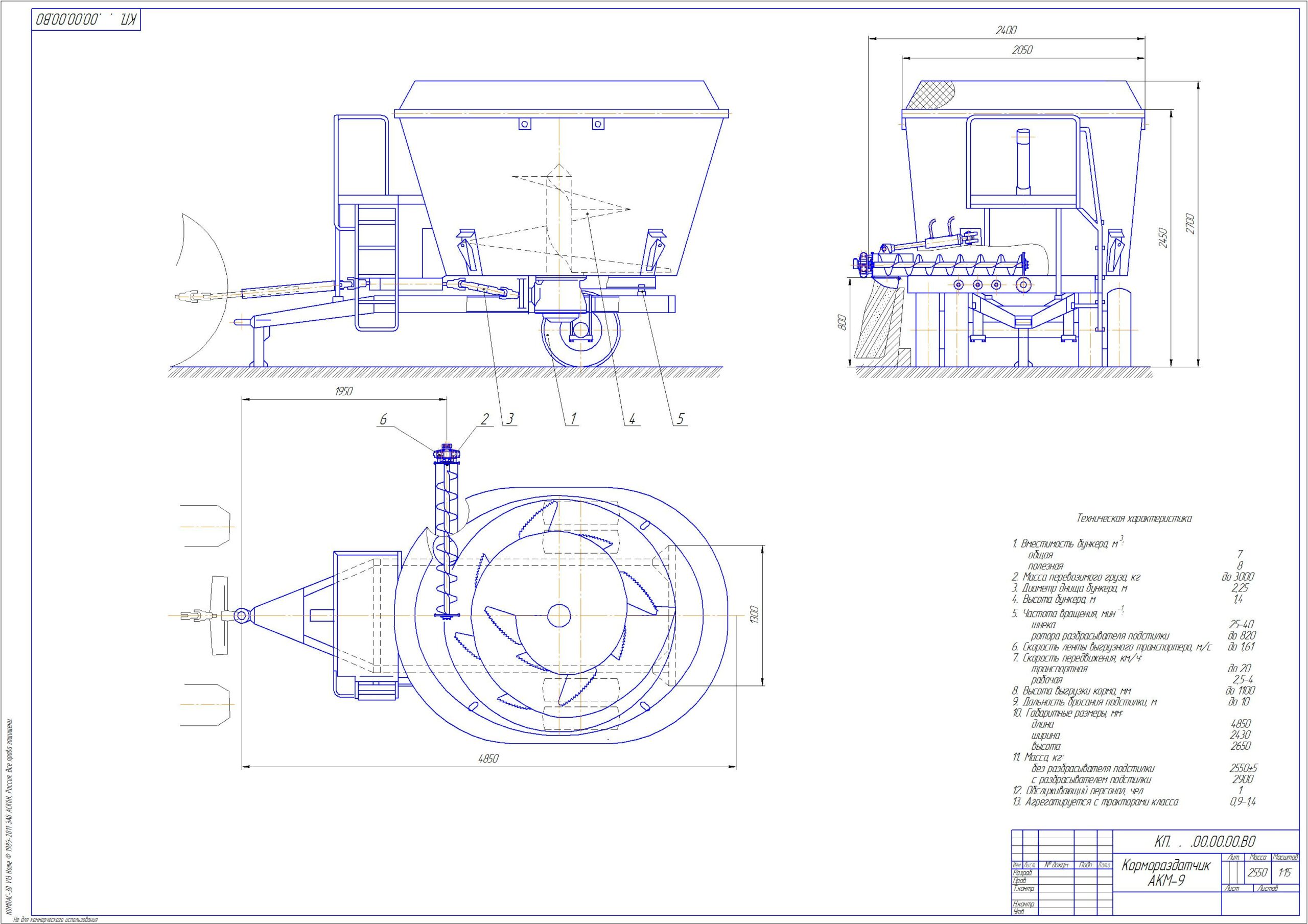Click the "Высота бункера, м" row
Viewport: 1308px width, 924px height.
pyautogui.click(x=1055, y=599)
